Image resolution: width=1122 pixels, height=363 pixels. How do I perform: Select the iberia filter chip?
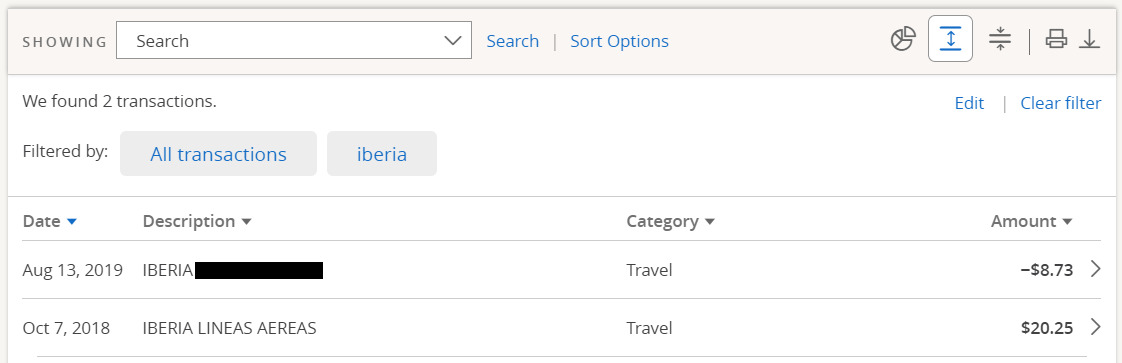(381, 153)
